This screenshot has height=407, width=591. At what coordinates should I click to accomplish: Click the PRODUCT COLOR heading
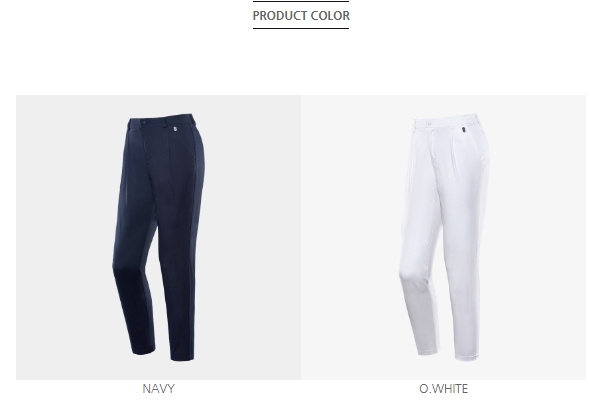(301, 15)
